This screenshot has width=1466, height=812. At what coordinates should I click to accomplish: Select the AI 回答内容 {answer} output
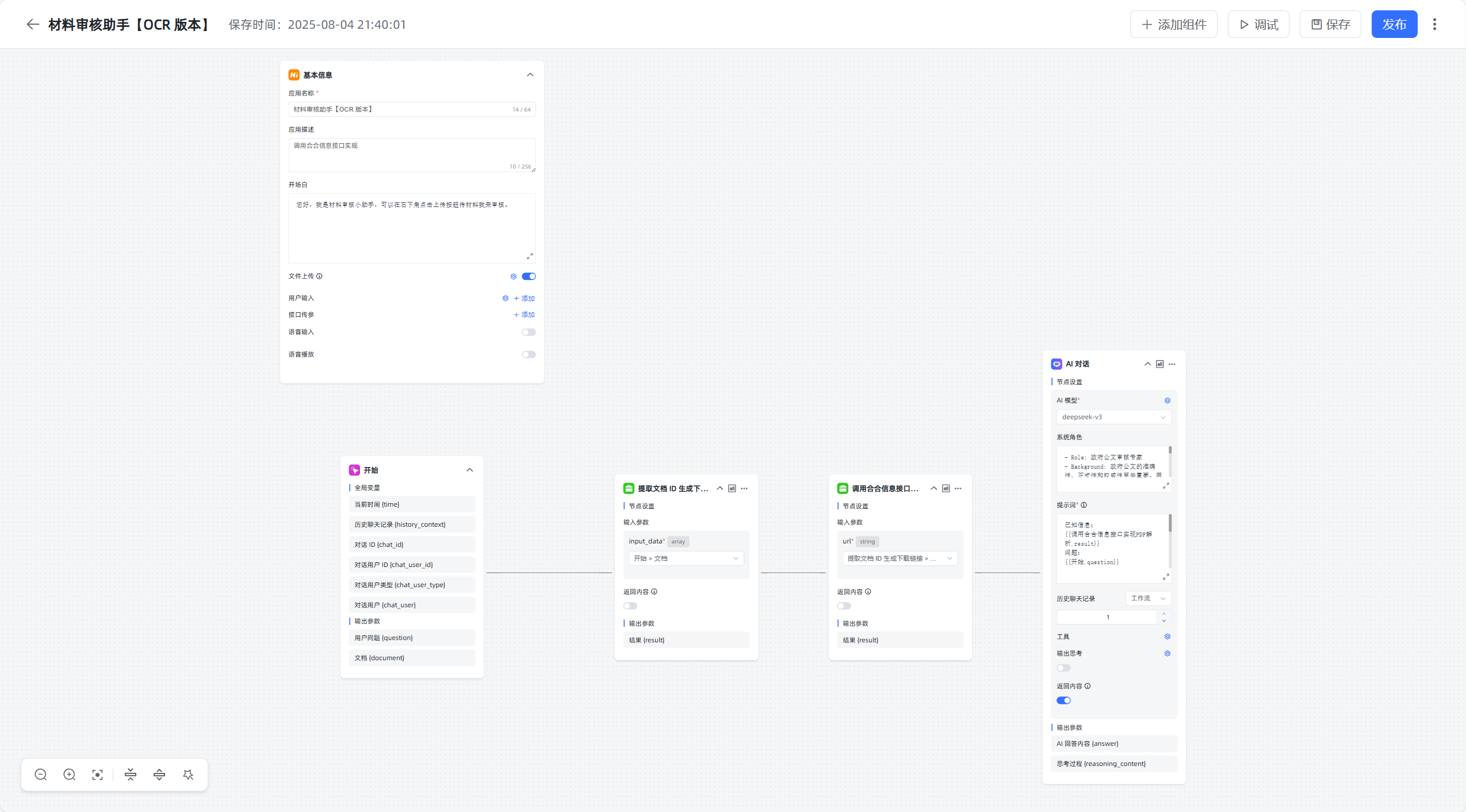click(x=1114, y=744)
